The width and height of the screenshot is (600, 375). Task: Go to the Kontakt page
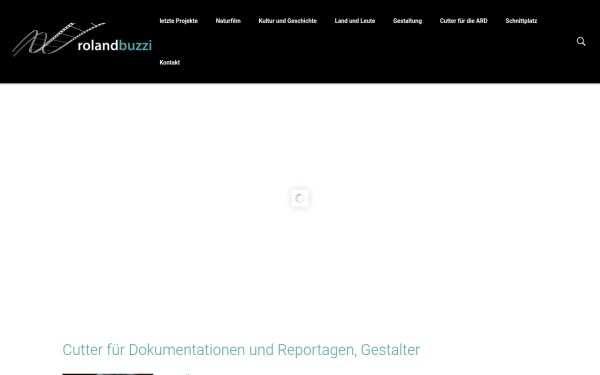tap(170, 62)
